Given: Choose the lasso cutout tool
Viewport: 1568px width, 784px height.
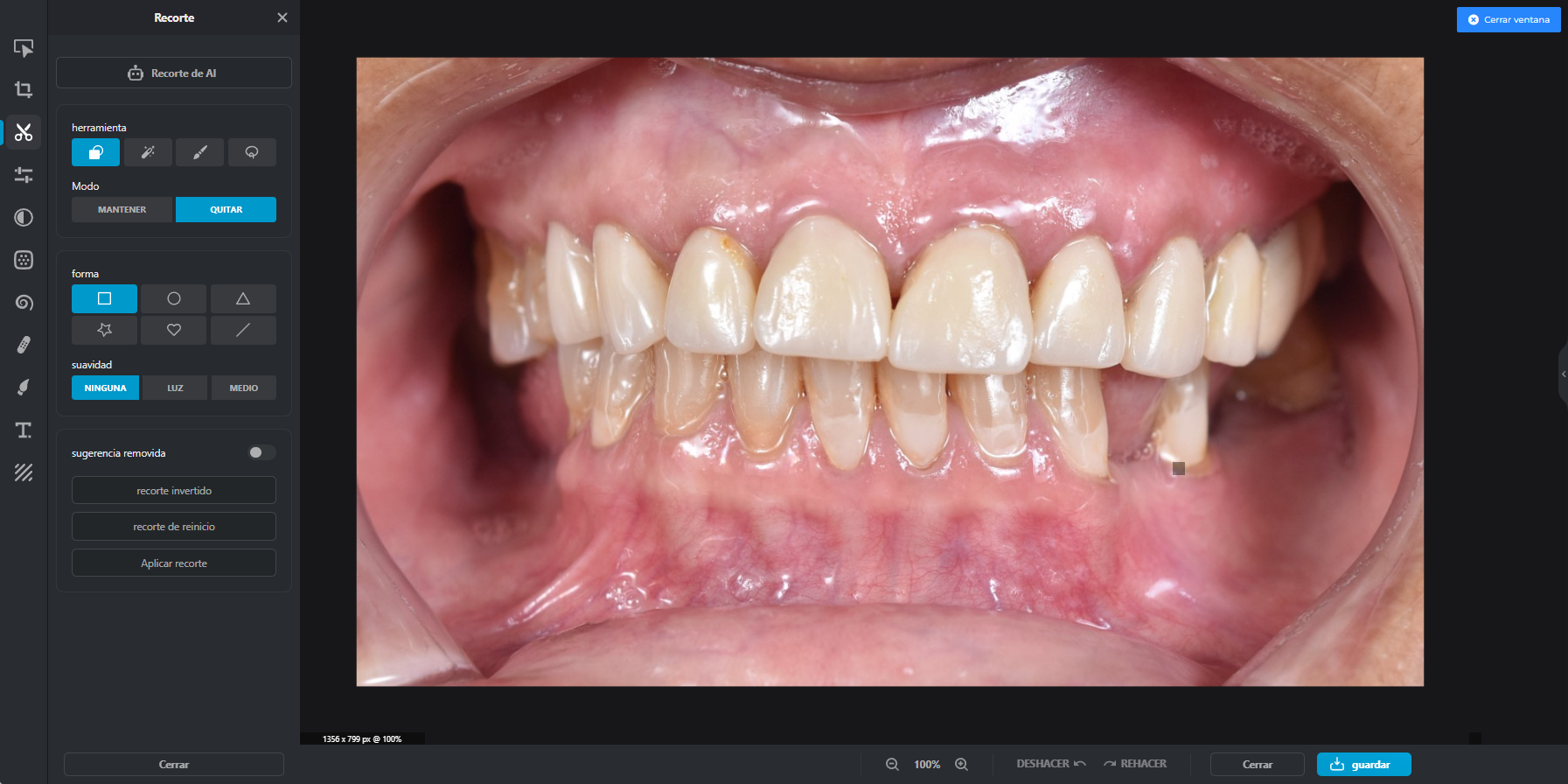Looking at the screenshot, I should tap(252, 152).
